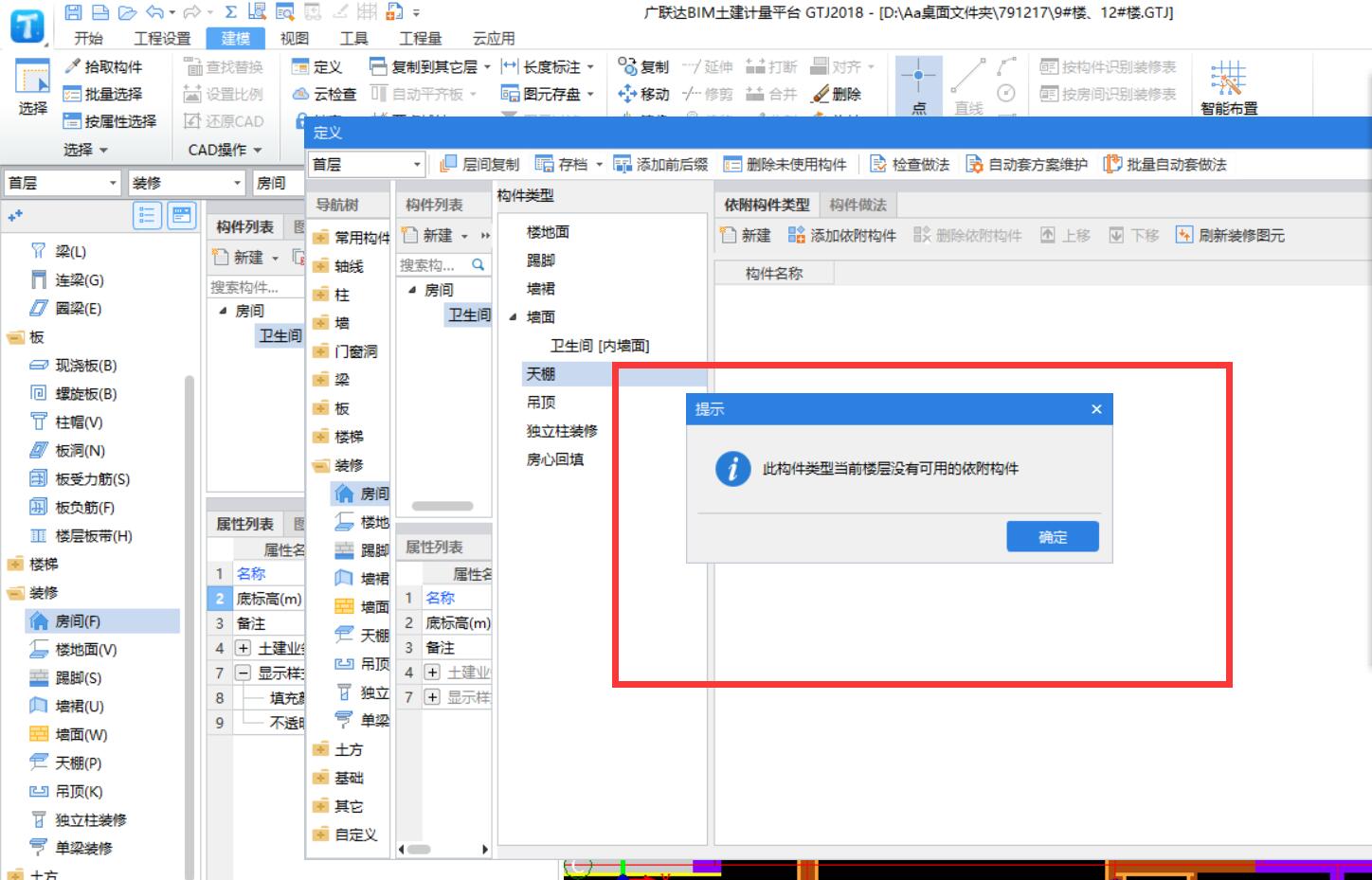Open the 开始 ribbon tab
The height and width of the screenshot is (880, 1372).
pos(88,38)
